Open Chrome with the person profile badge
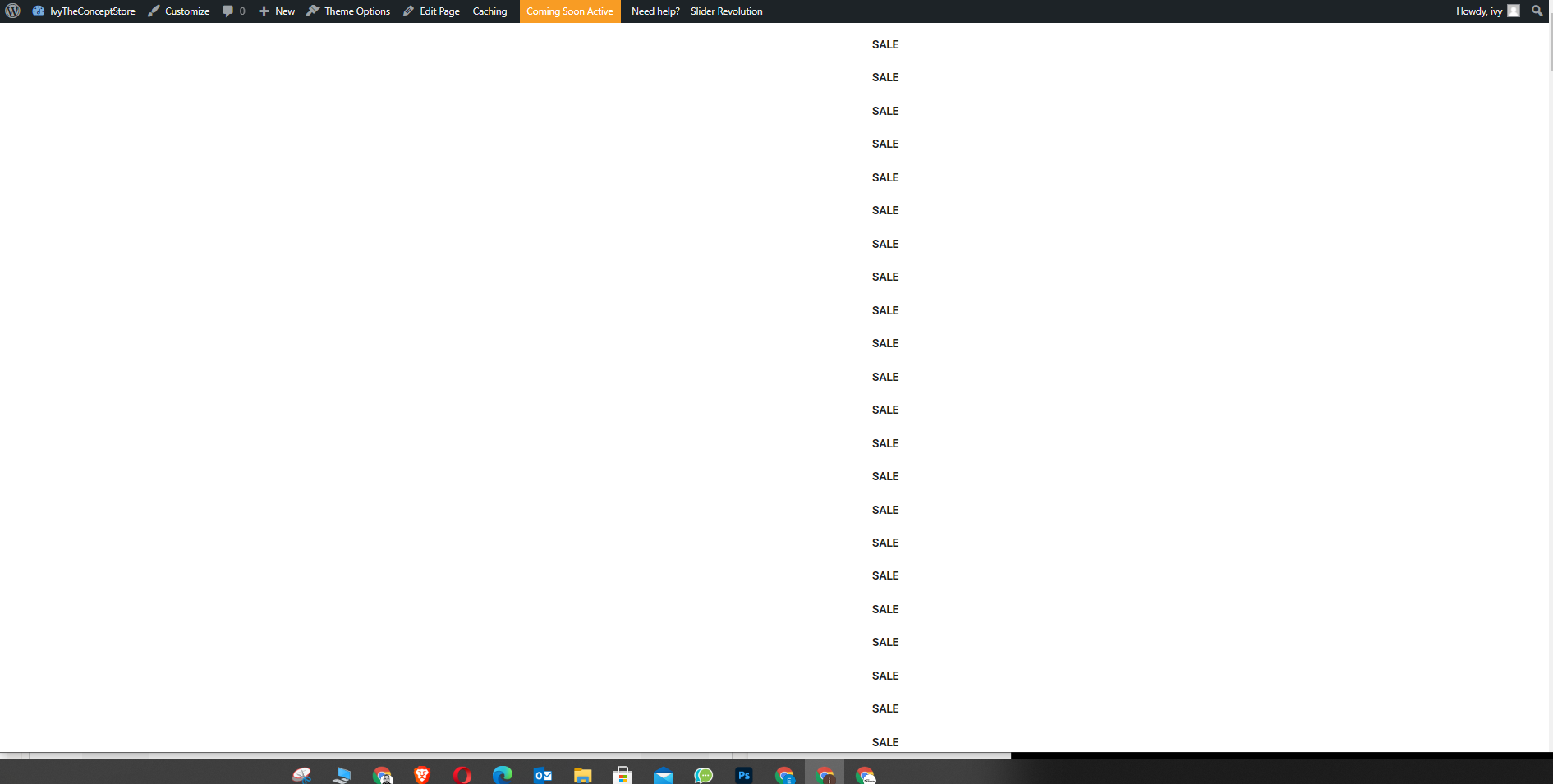The height and width of the screenshot is (784, 1553). [382, 775]
